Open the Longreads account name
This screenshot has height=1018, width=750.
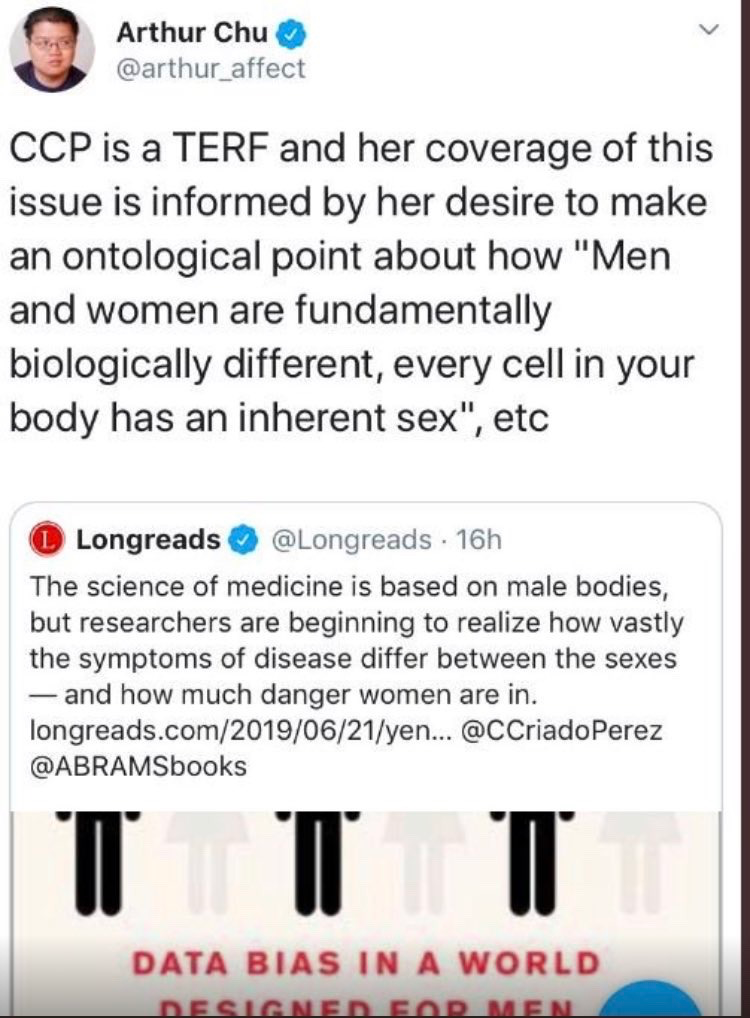coord(149,540)
